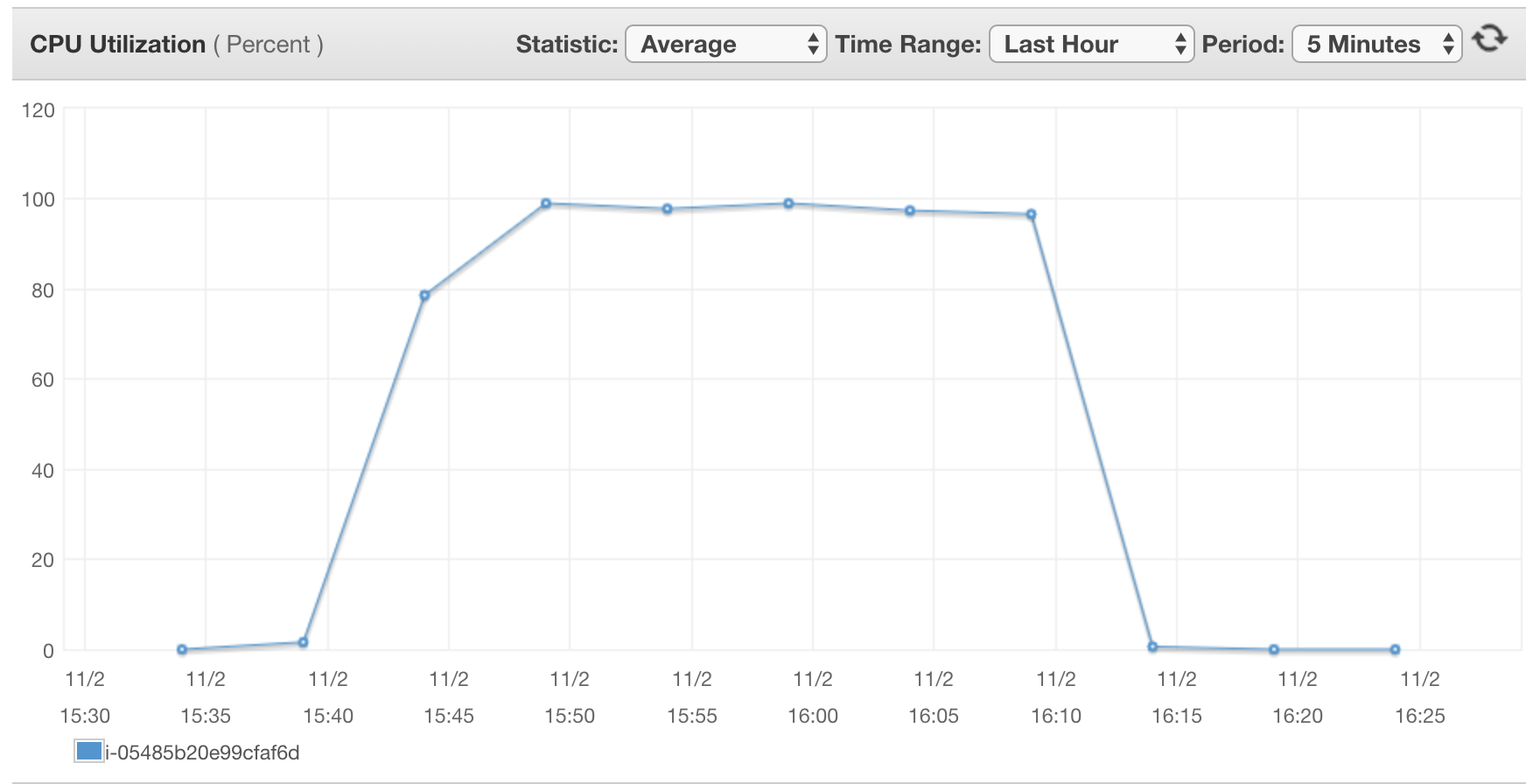1540x784 pixels.
Task: Open the Period dropdown showing 5 Minutes
Action: click(x=1376, y=44)
